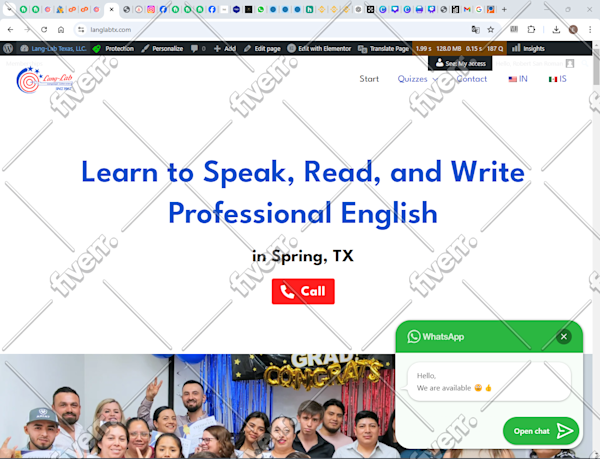600x459 pixels.
Task: Open the Extensions puzzle icon
Action: [531, 29]
